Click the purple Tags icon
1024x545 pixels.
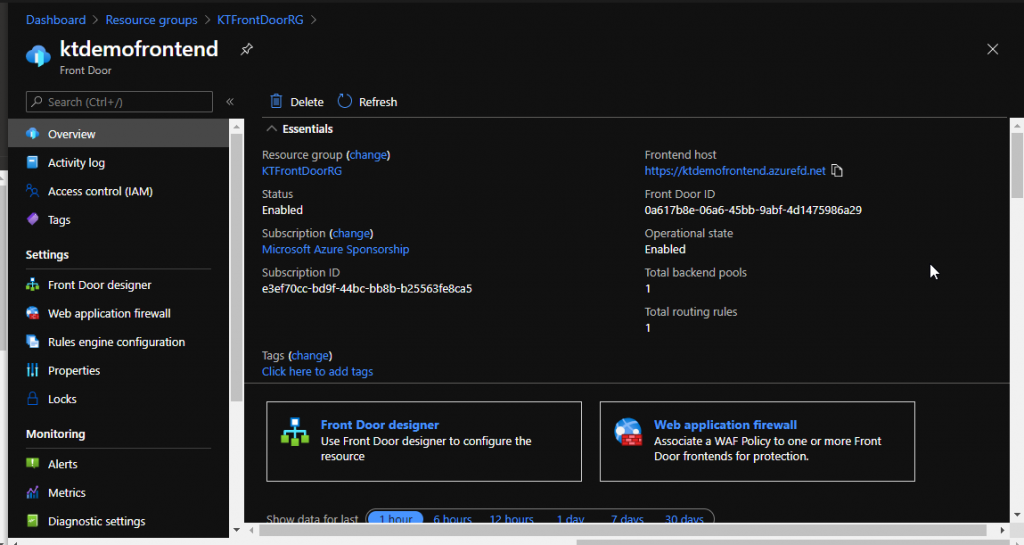(x=33, y=219)
